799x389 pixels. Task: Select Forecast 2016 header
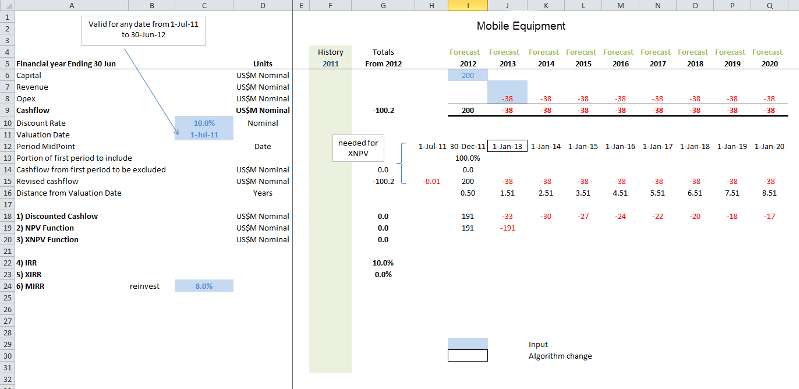tap(618, 58)
